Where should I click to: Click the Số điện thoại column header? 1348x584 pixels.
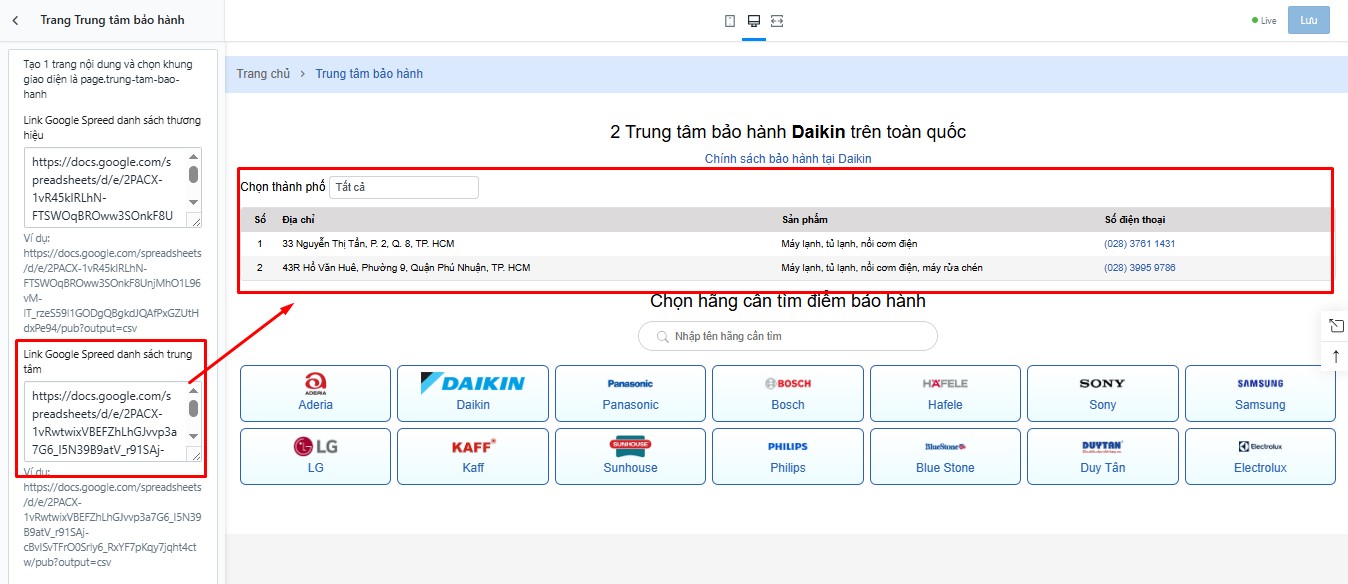tap(1134, 220)
